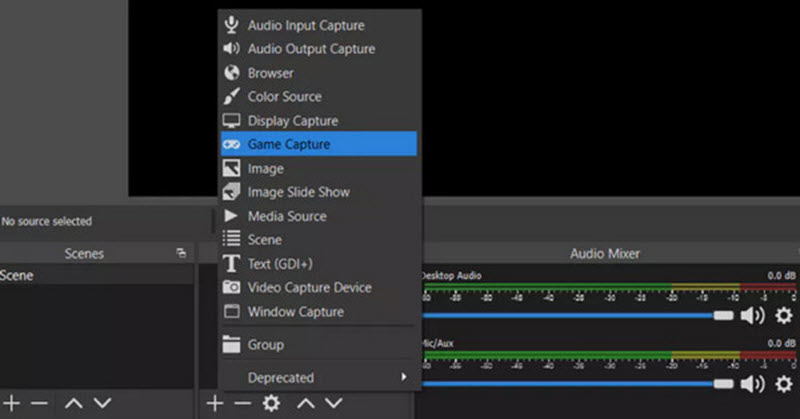
Task: Choose Audio Input Capture from the menu
Action: (319, 25)
